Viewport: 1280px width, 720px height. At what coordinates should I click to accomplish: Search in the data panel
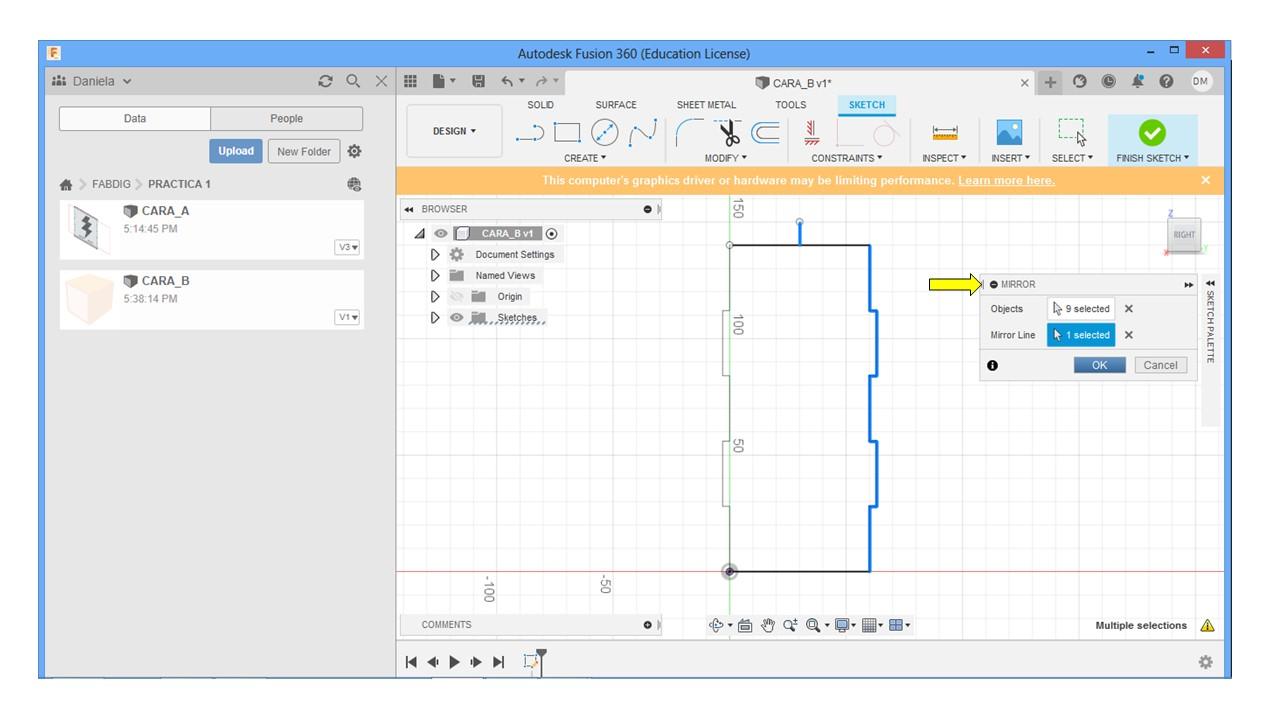(353, 82)
